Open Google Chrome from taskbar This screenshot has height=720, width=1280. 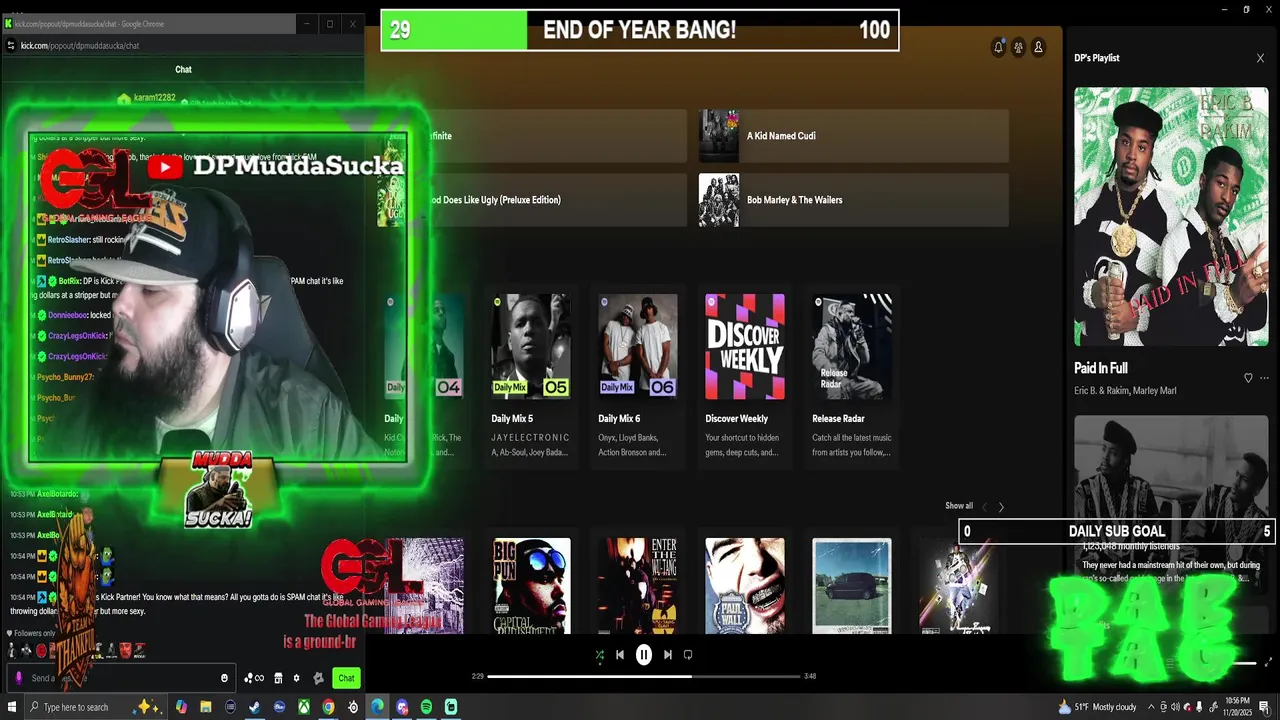pos(328,707)
